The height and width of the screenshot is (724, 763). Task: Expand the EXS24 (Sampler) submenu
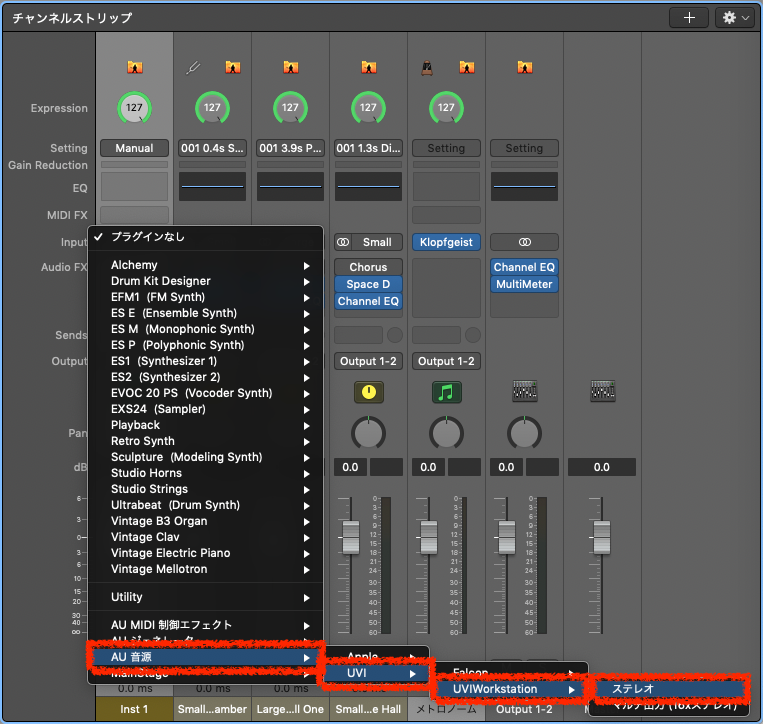[205, 409]
